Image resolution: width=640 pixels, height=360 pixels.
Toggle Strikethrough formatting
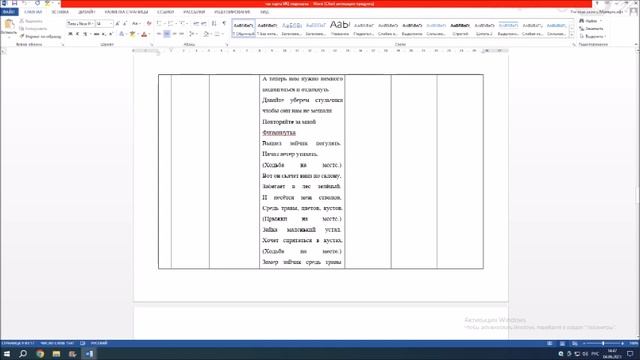96,34
